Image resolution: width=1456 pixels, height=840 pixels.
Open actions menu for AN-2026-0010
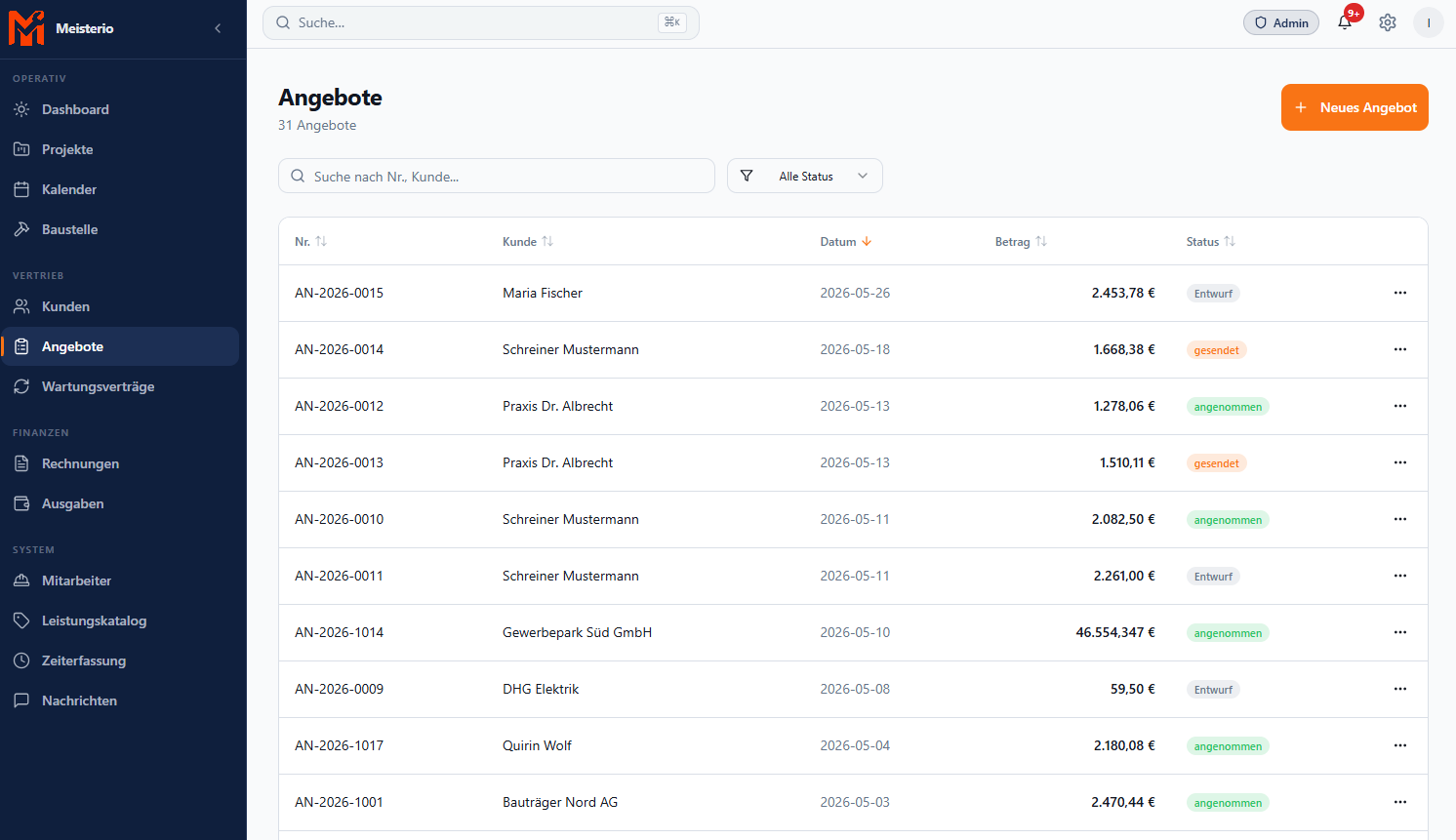click(x=1400, y=519)
